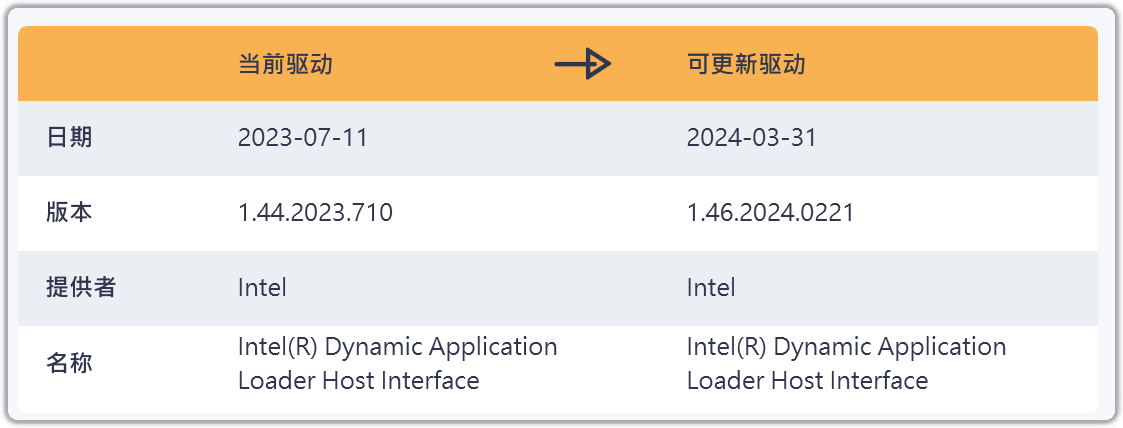Screen dimensions: 1123x428
Task: Select current driver name Intel(R) Dynamic Application
Action: pyautogui.click(x=397, y=347)
